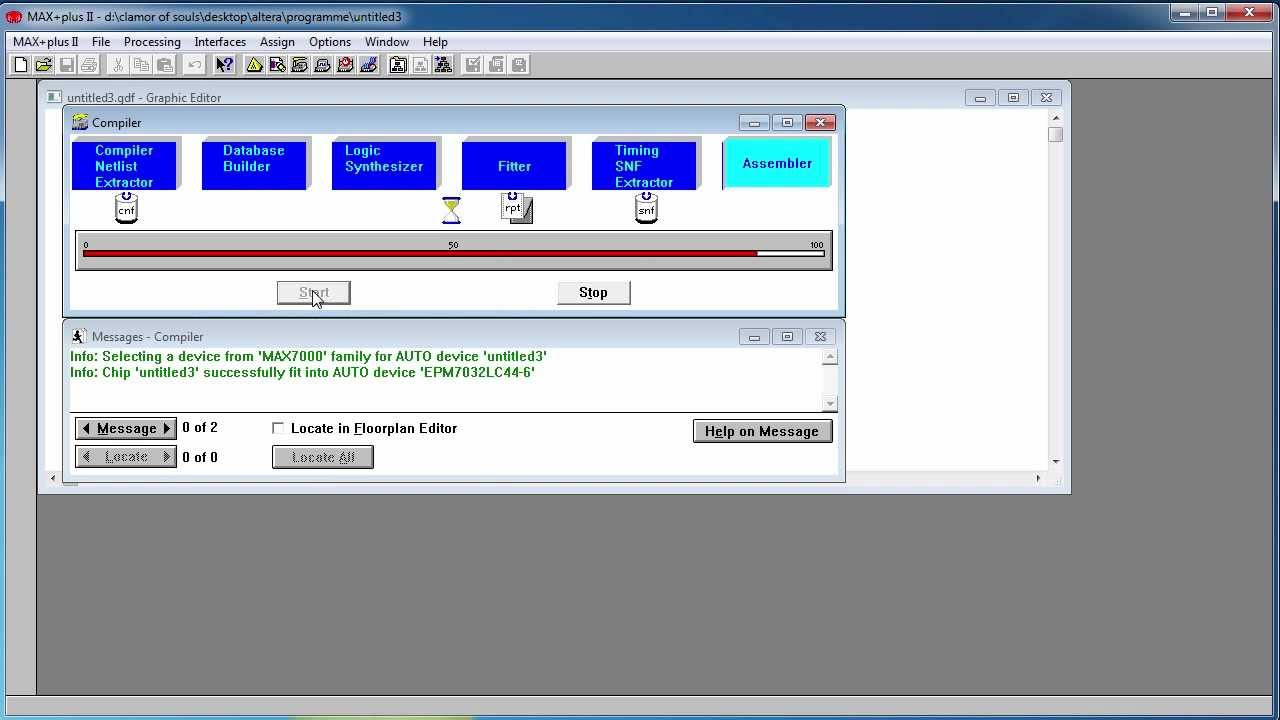1280x720 pixels.
Task: Enable Locate in Floorplan Editor checkbox
Action: pyautogui.click(x=278, y=428)
